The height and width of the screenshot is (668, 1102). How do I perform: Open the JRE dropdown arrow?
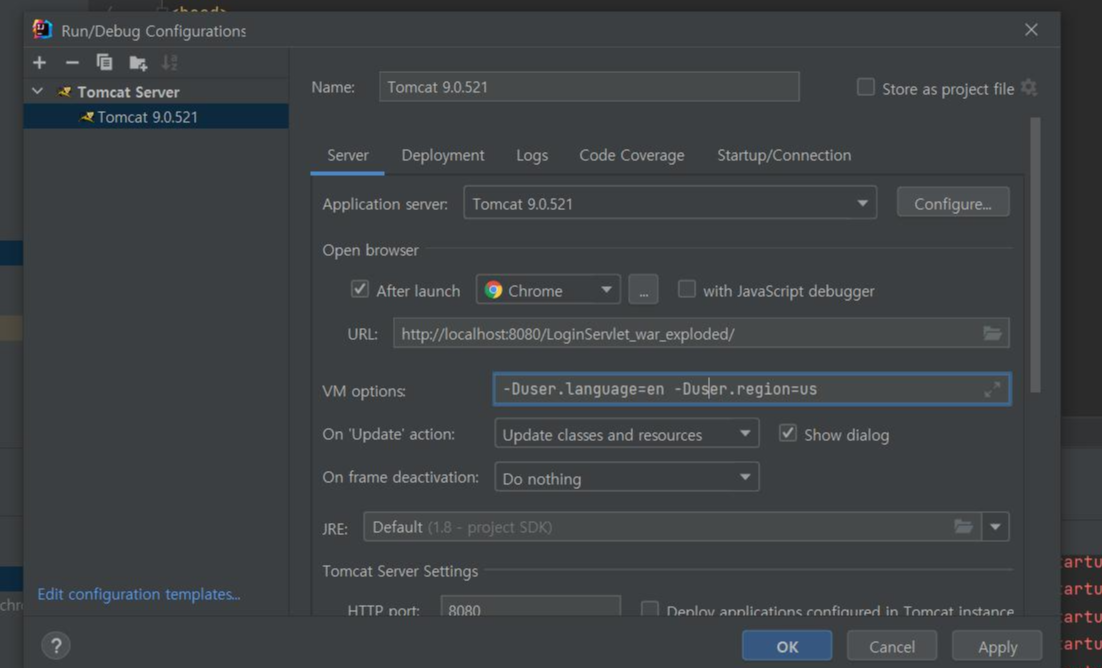[995, 527]
